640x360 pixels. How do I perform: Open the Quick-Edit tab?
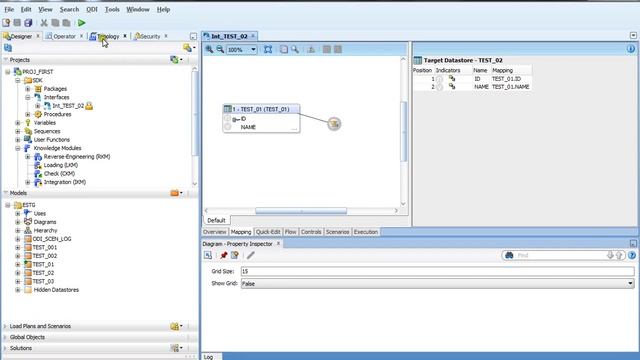click(268, 232)
